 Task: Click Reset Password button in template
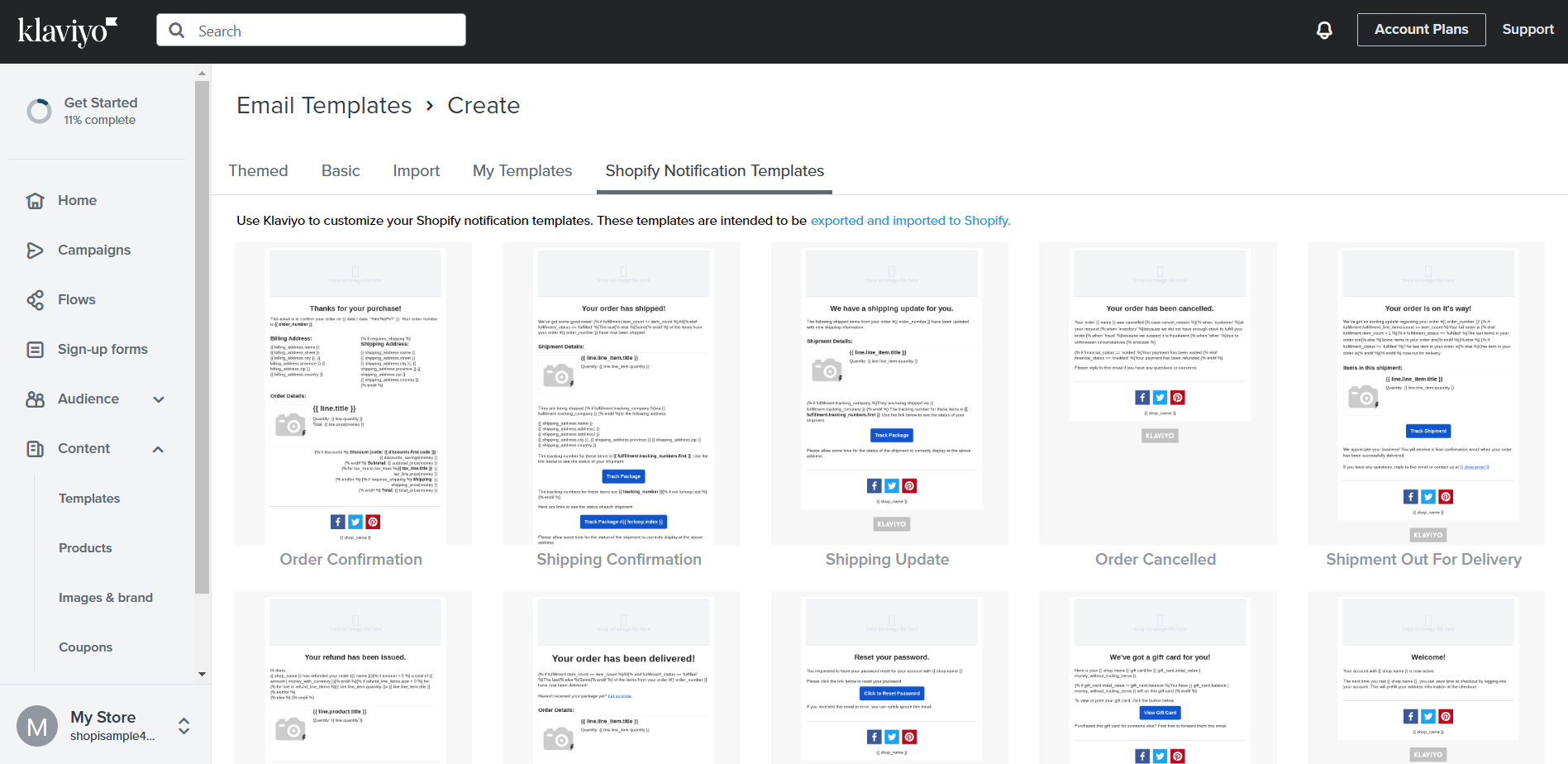(x=892, y=694)
